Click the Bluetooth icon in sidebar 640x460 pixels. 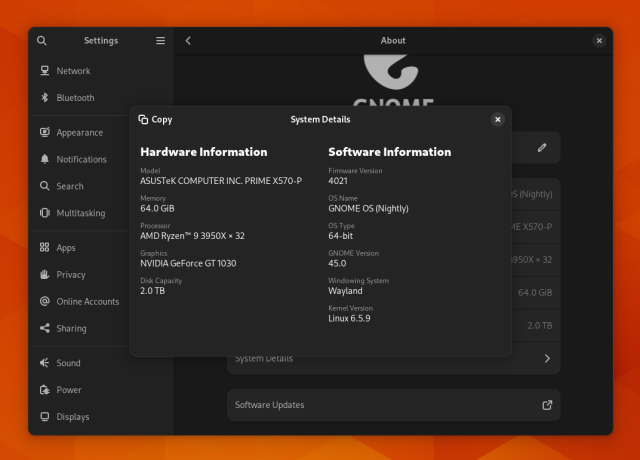coord(44,98)
